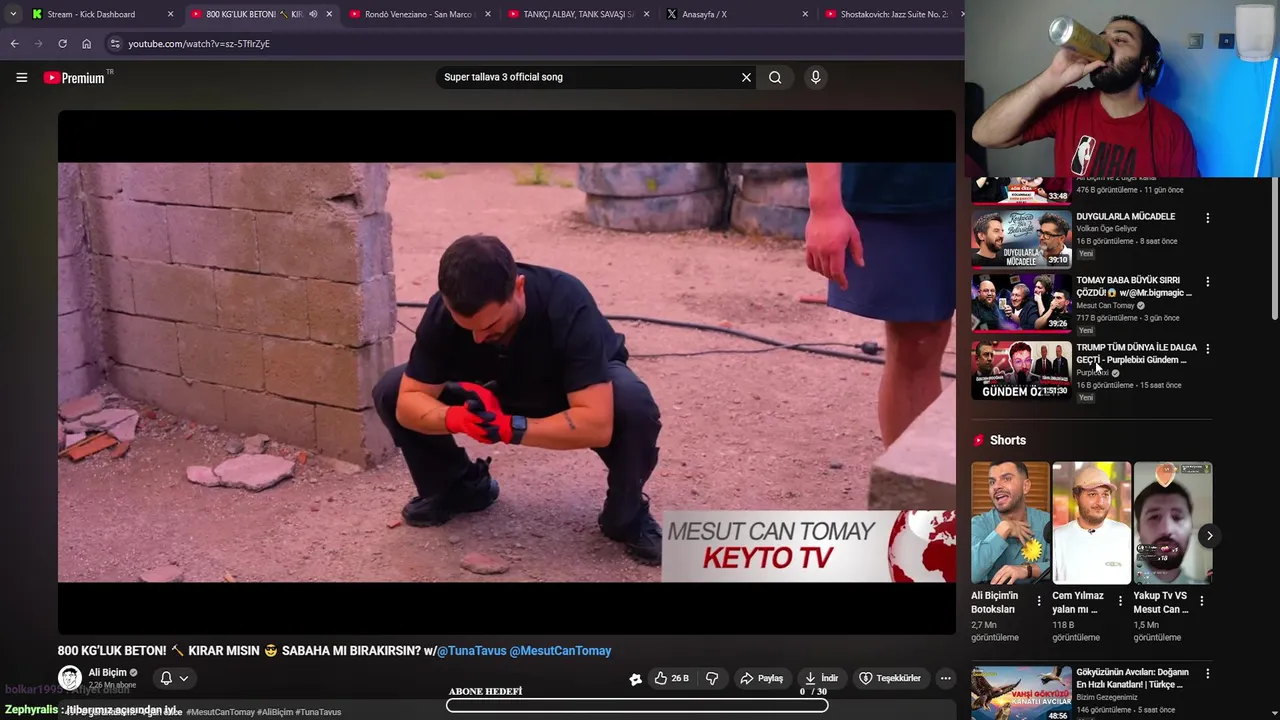Close the 800 KG'LUK BETON tab
This screenshot has height=720, width=1280.
[329, 14]
